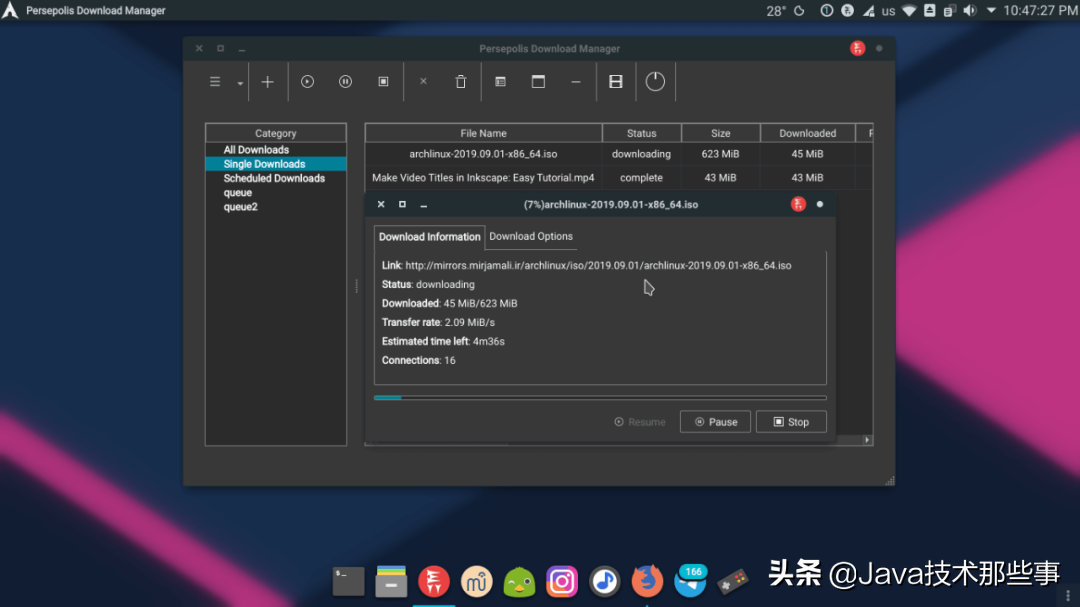Switch to the Download Information tab
The height and width of the screenshot is (607, 1080).
(429, 236)
